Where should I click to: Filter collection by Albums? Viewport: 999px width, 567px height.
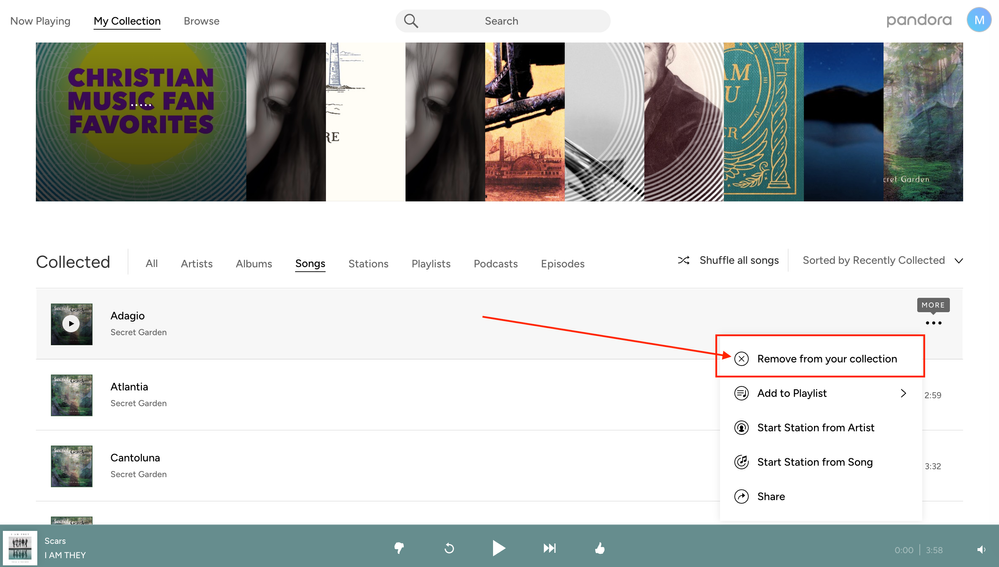click(x=254, y=264)
